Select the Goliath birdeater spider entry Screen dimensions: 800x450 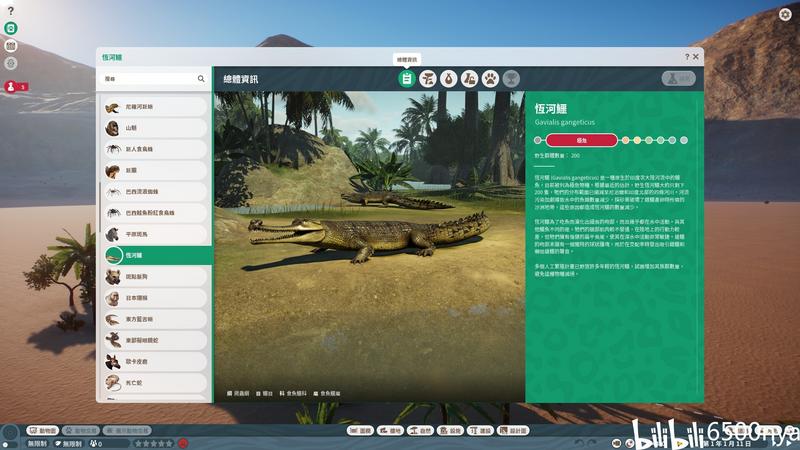tap(155, 149)
